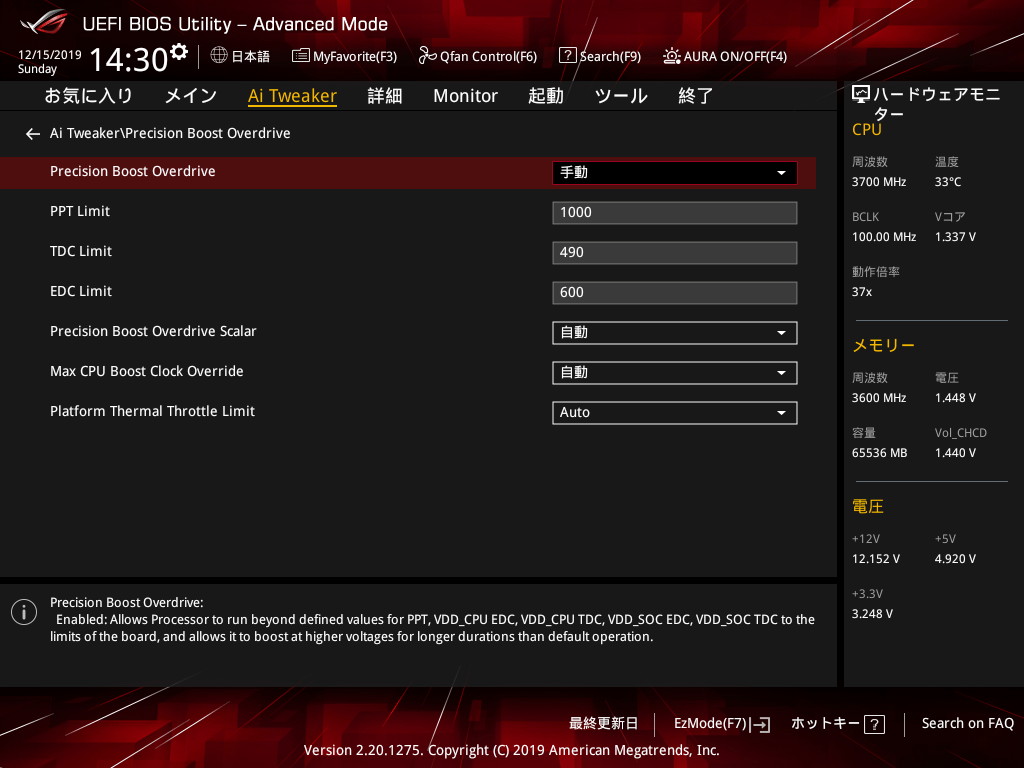Expand Precision Boost Overdrive Scalar dropdown

click(x=674, y=333)
